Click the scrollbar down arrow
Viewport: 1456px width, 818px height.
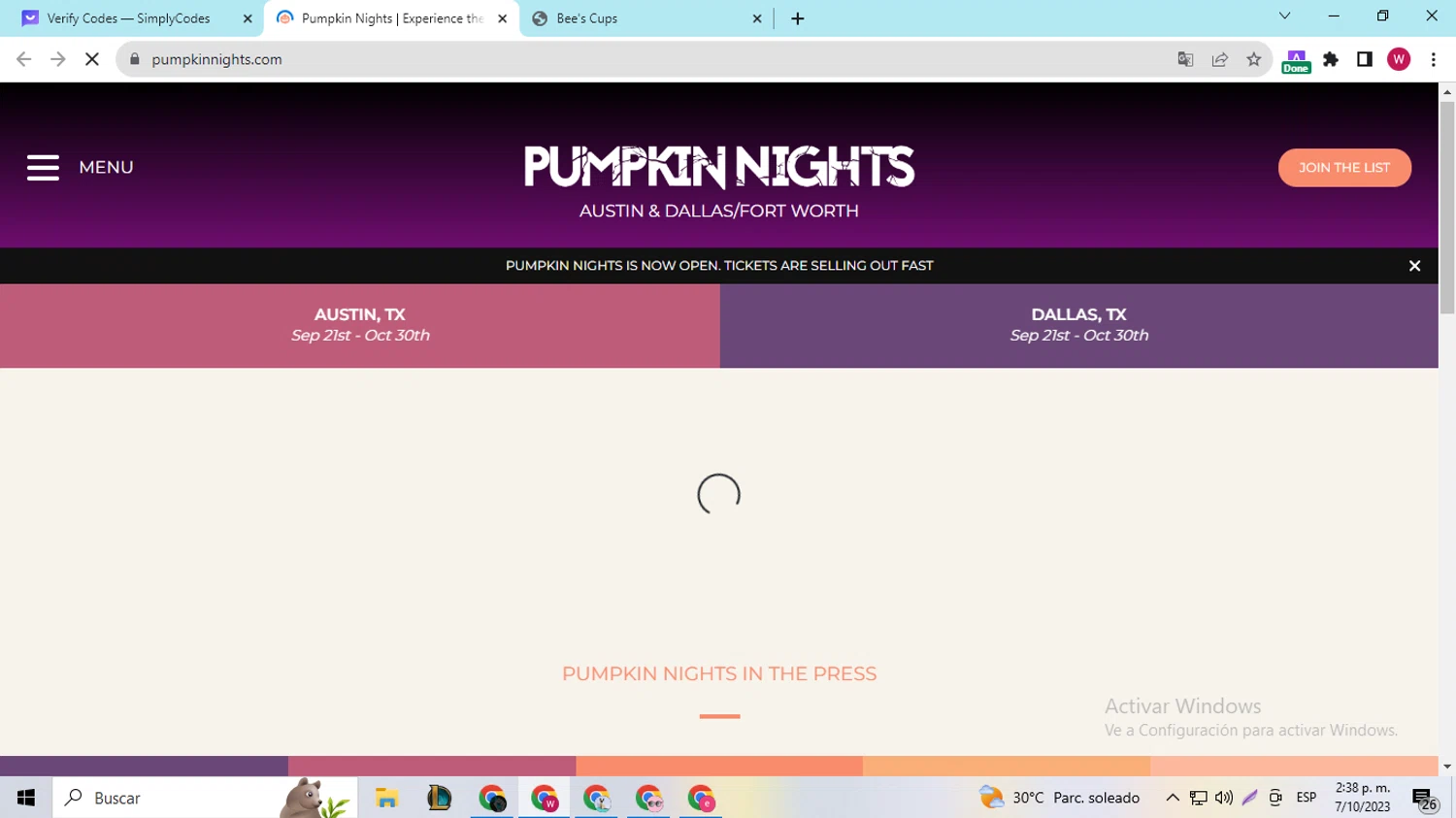[x=1447, y=767]
